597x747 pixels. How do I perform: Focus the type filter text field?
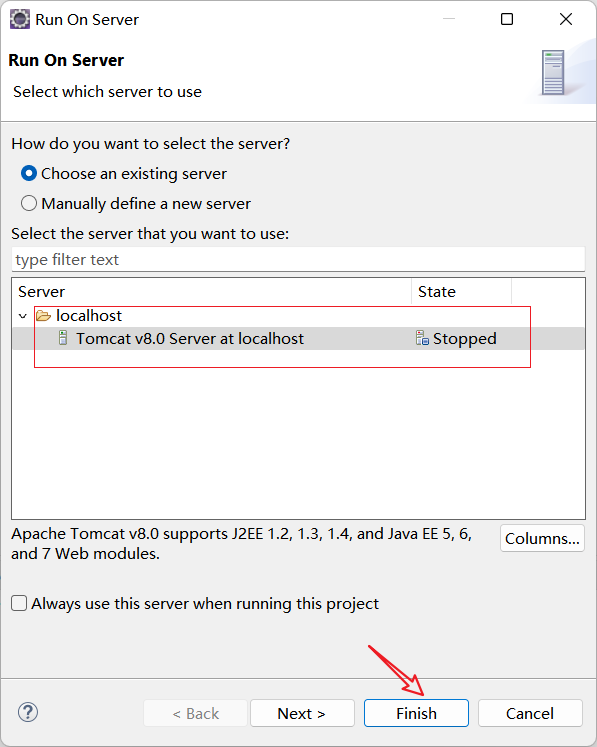[298, 260]
